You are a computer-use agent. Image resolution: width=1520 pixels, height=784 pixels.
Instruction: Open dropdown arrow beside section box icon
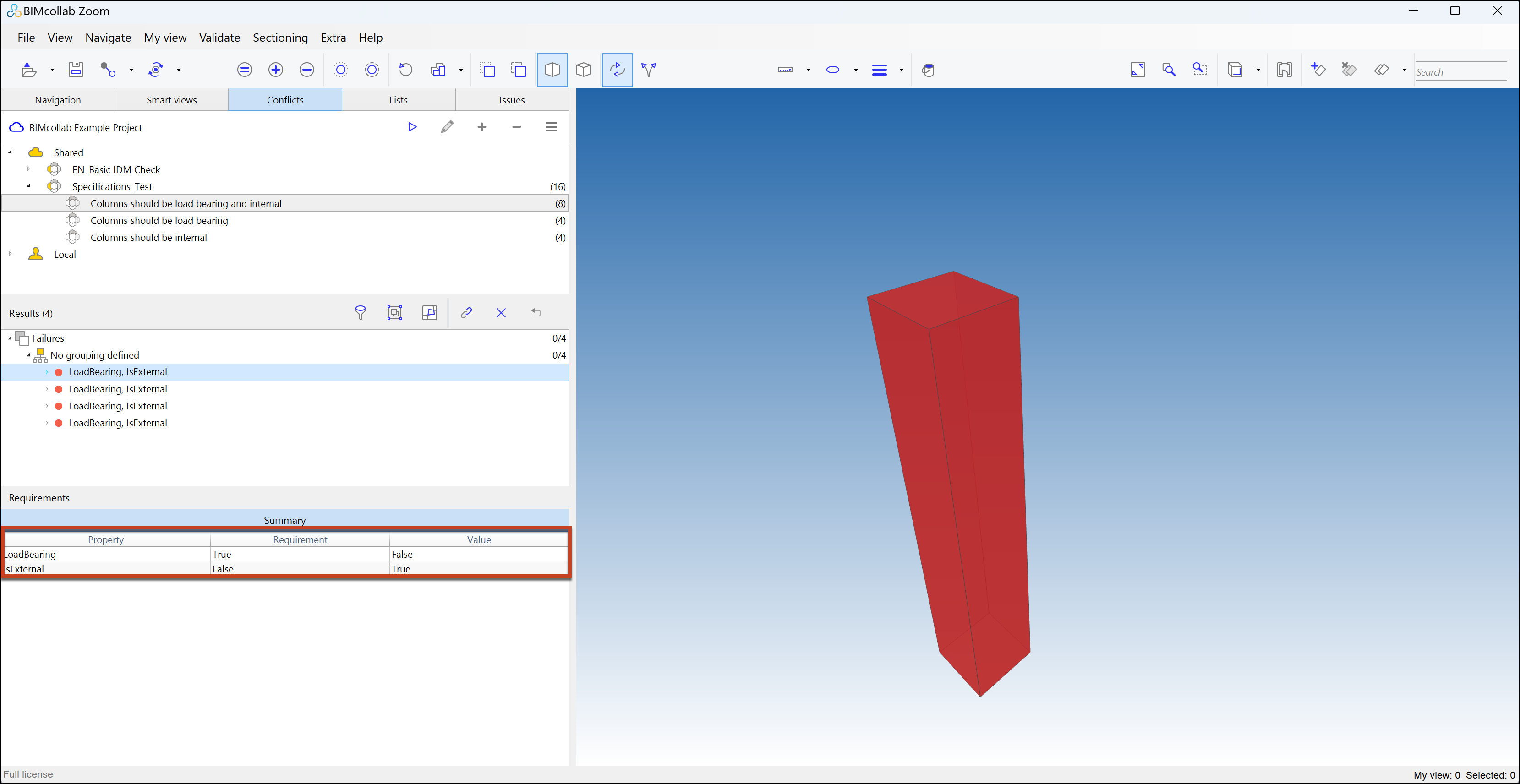pyautogui.click(x=1258, y=70)
